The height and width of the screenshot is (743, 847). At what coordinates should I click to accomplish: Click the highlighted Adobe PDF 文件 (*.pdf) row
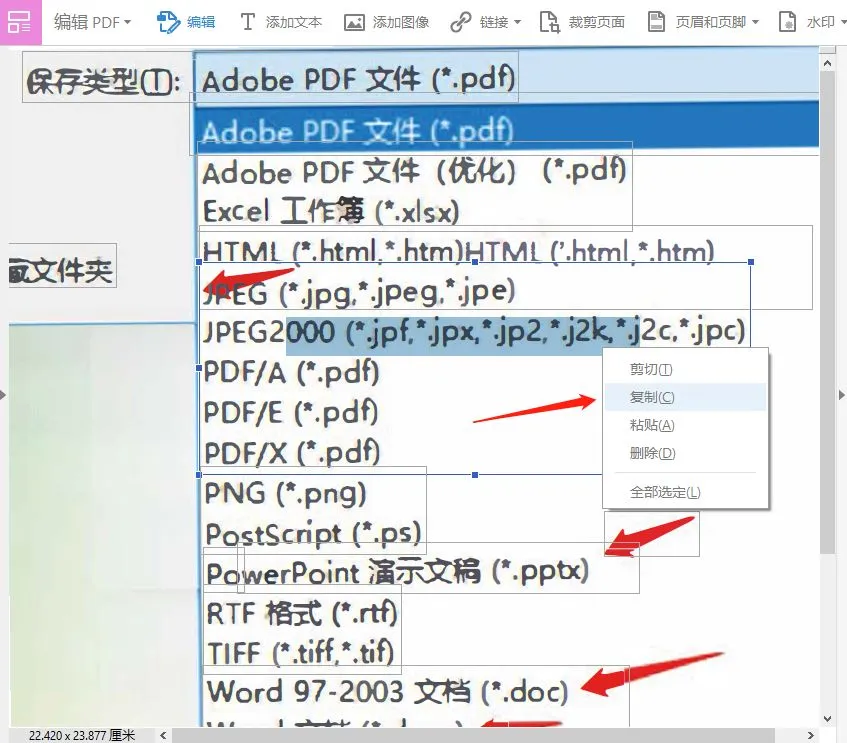506,129
